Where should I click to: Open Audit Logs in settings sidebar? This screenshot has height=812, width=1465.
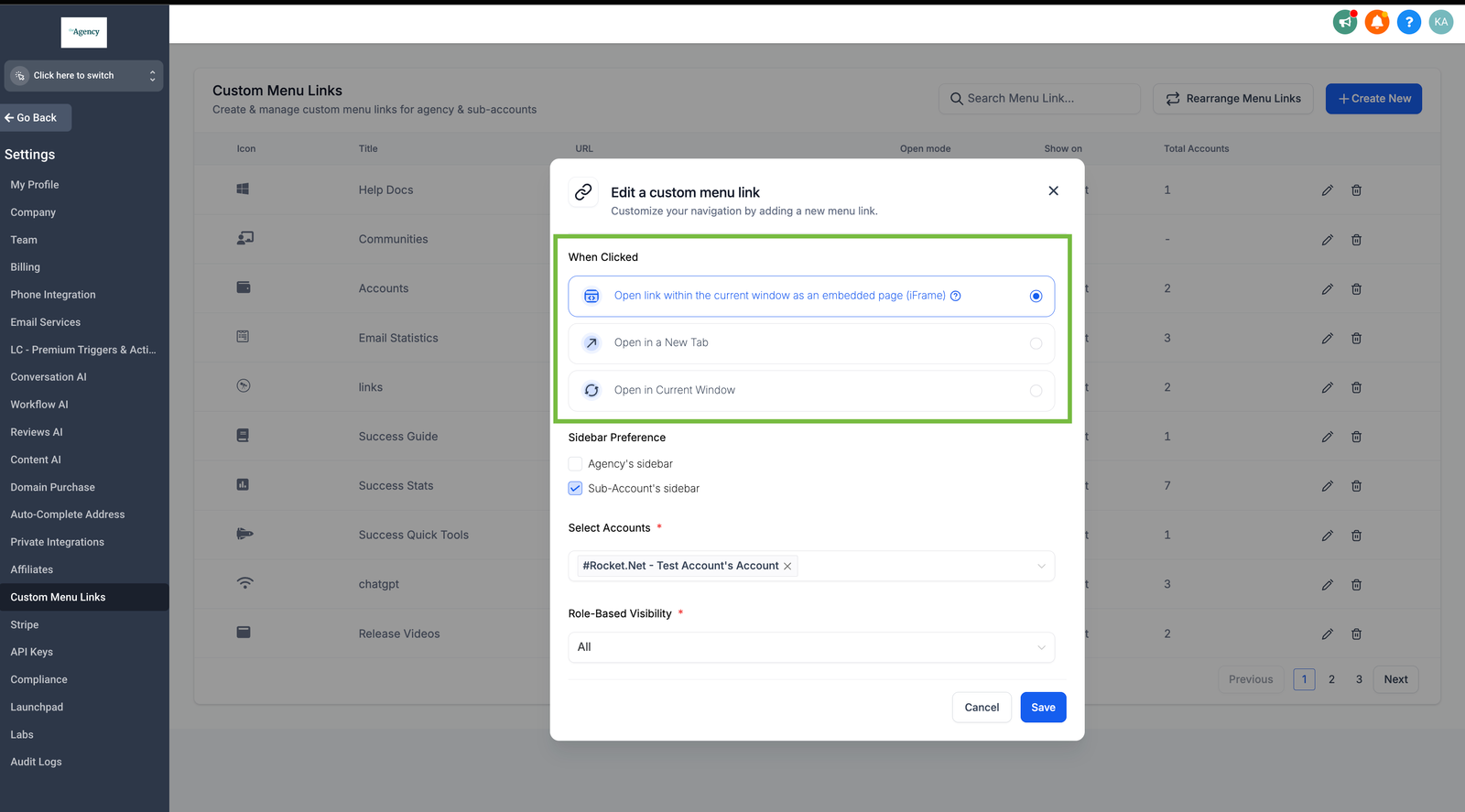click(37, 762)
